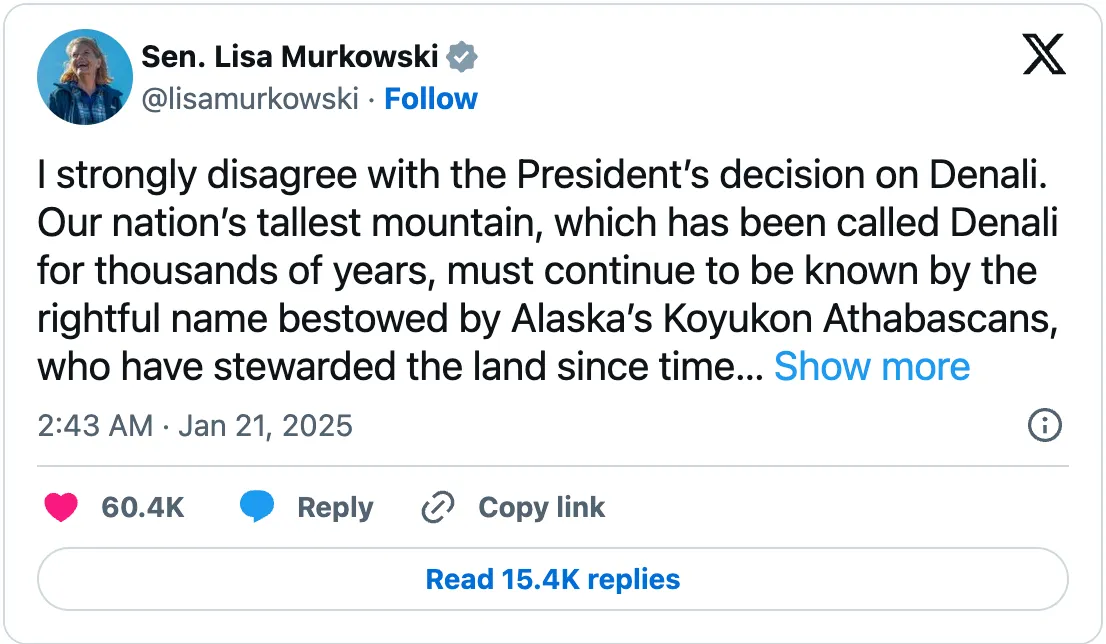Follow Lisa Murkowski's account

pyautogui.click(x=431, y=99)
